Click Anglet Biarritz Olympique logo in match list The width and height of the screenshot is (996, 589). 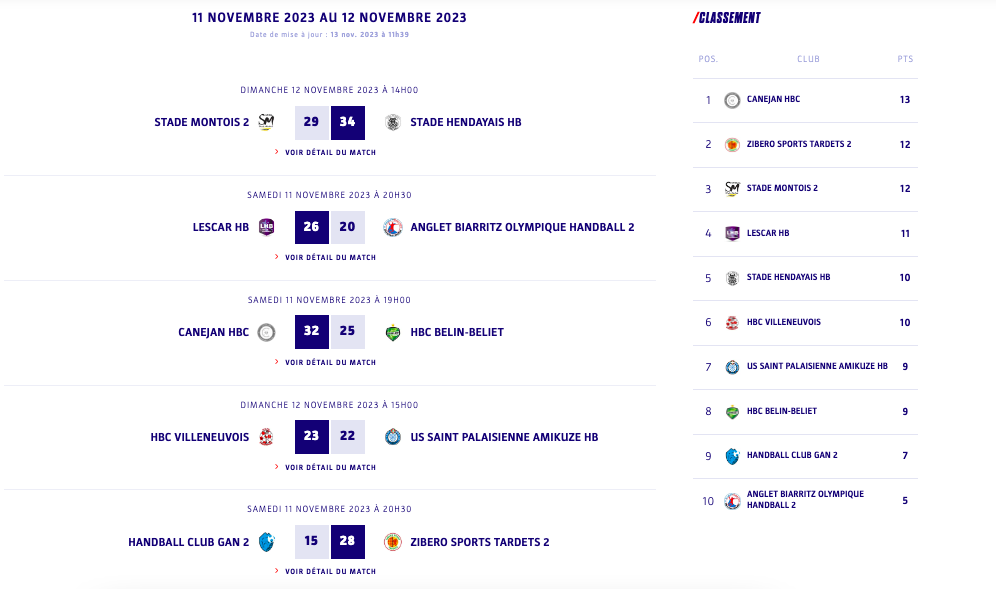coord(393,227)
